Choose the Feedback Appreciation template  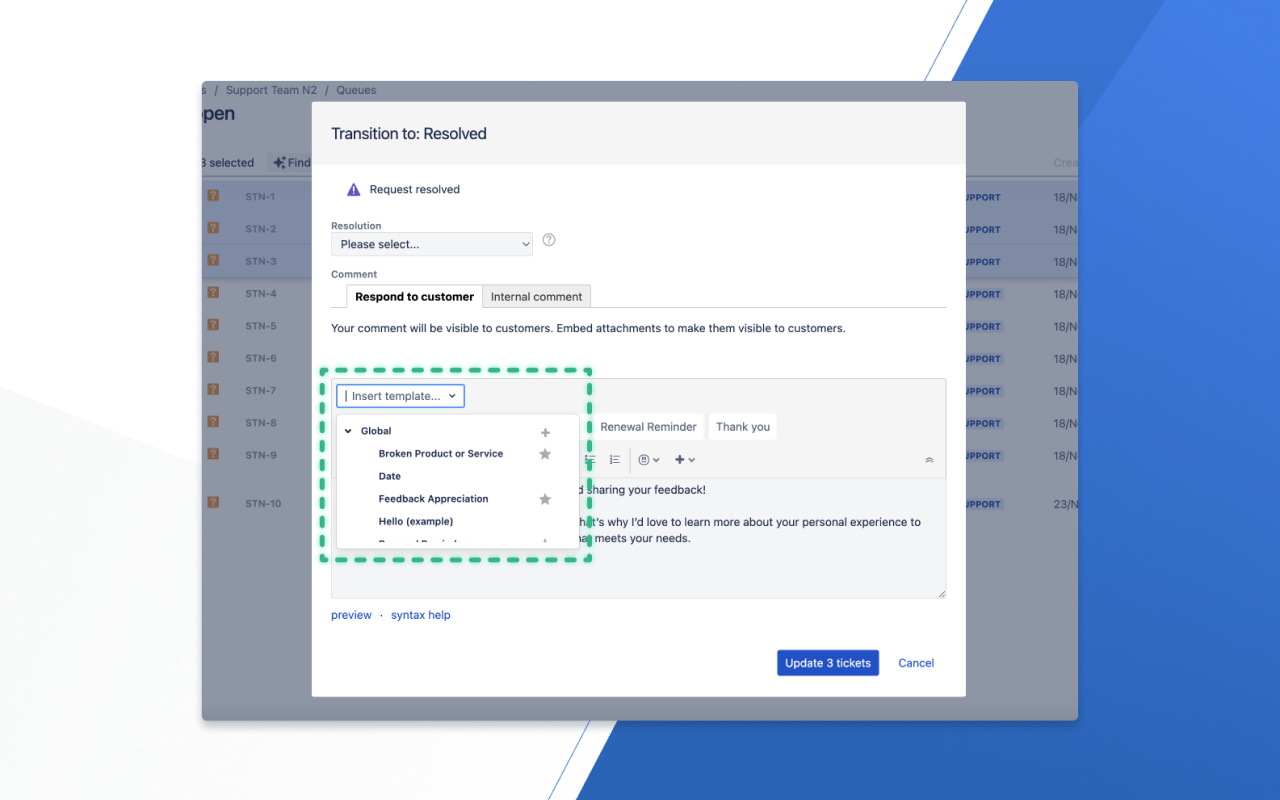(x=433, y=499)
